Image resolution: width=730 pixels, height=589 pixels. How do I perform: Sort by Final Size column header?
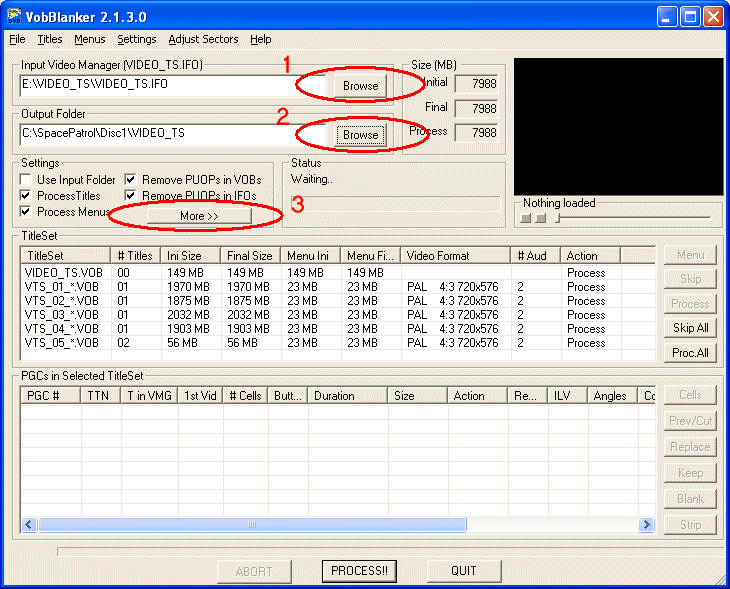pos(250,256)
